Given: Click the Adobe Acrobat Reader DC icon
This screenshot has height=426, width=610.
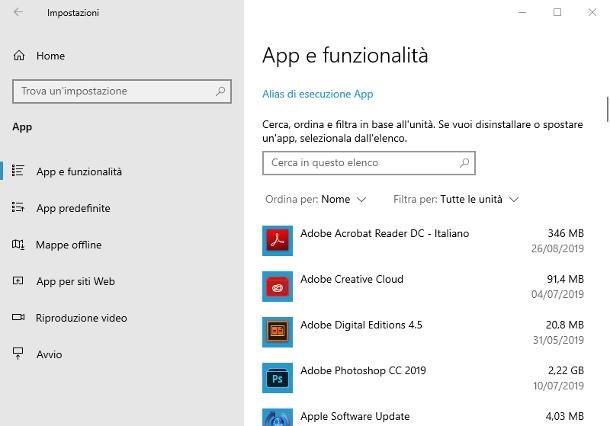Looking at the screenshot, I should tap(277, 240).
